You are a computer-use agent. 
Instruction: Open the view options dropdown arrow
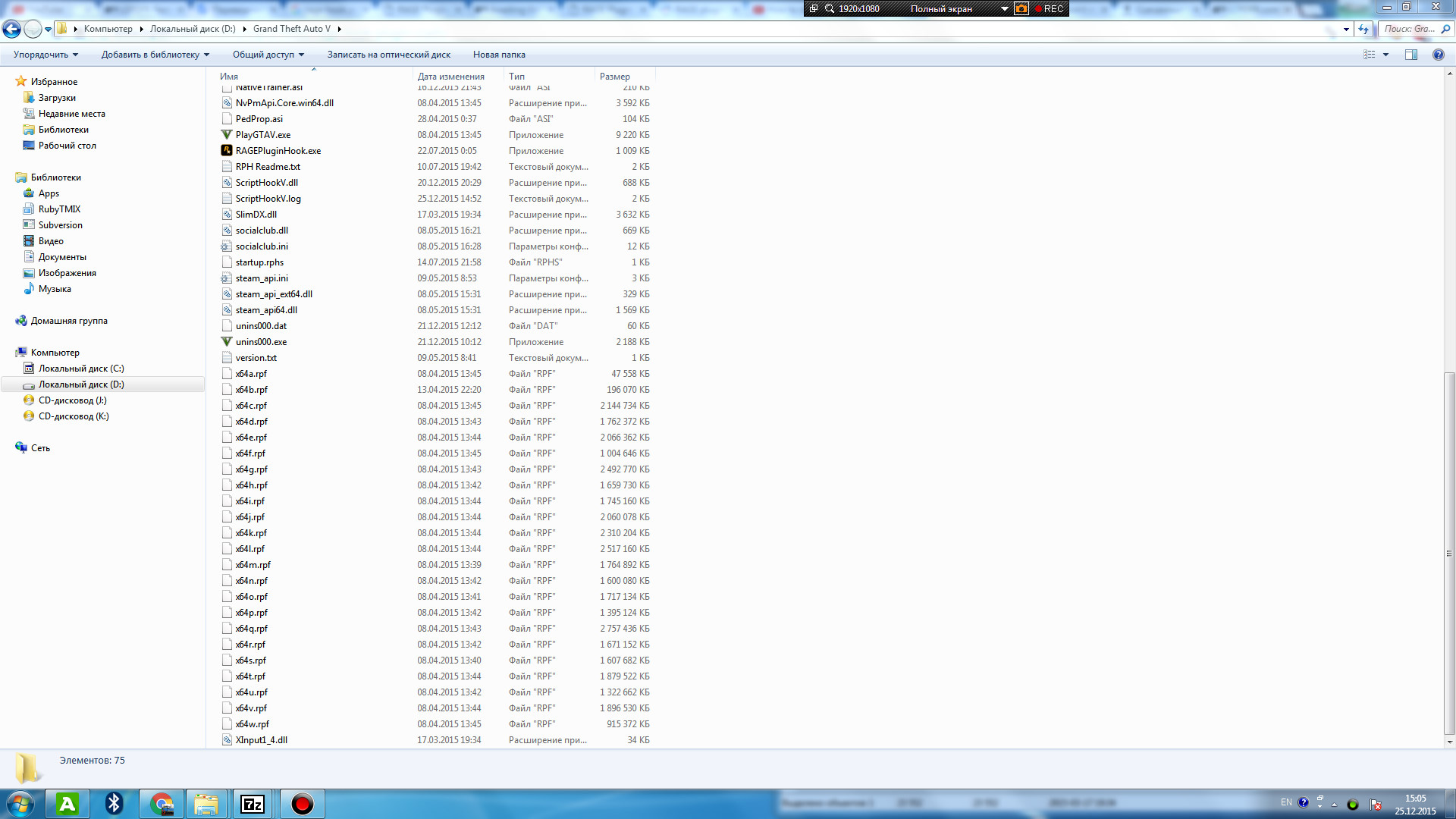[x=1385, y=55]
